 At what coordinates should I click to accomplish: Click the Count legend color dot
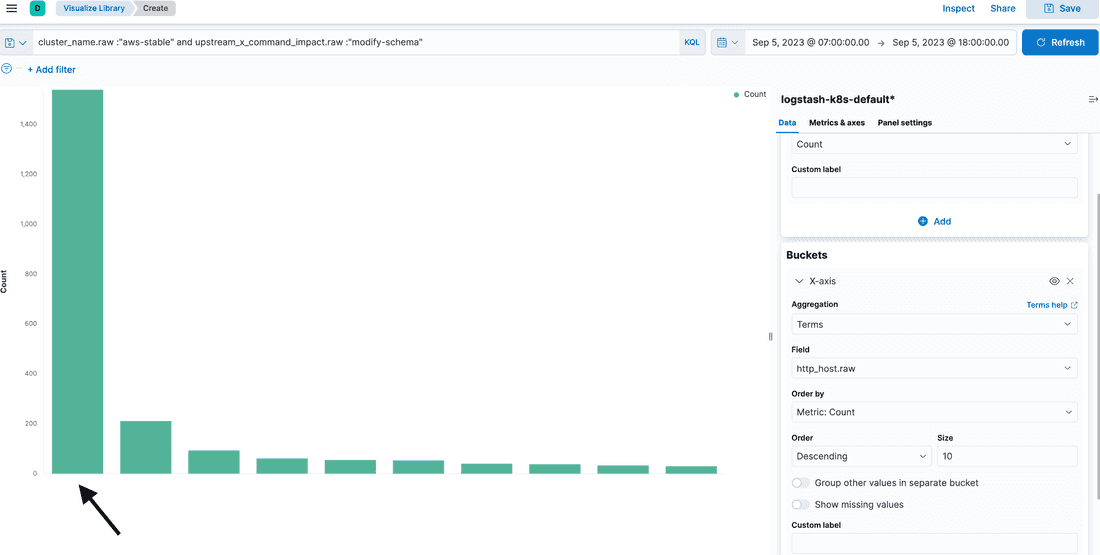(x=737, y=94)
